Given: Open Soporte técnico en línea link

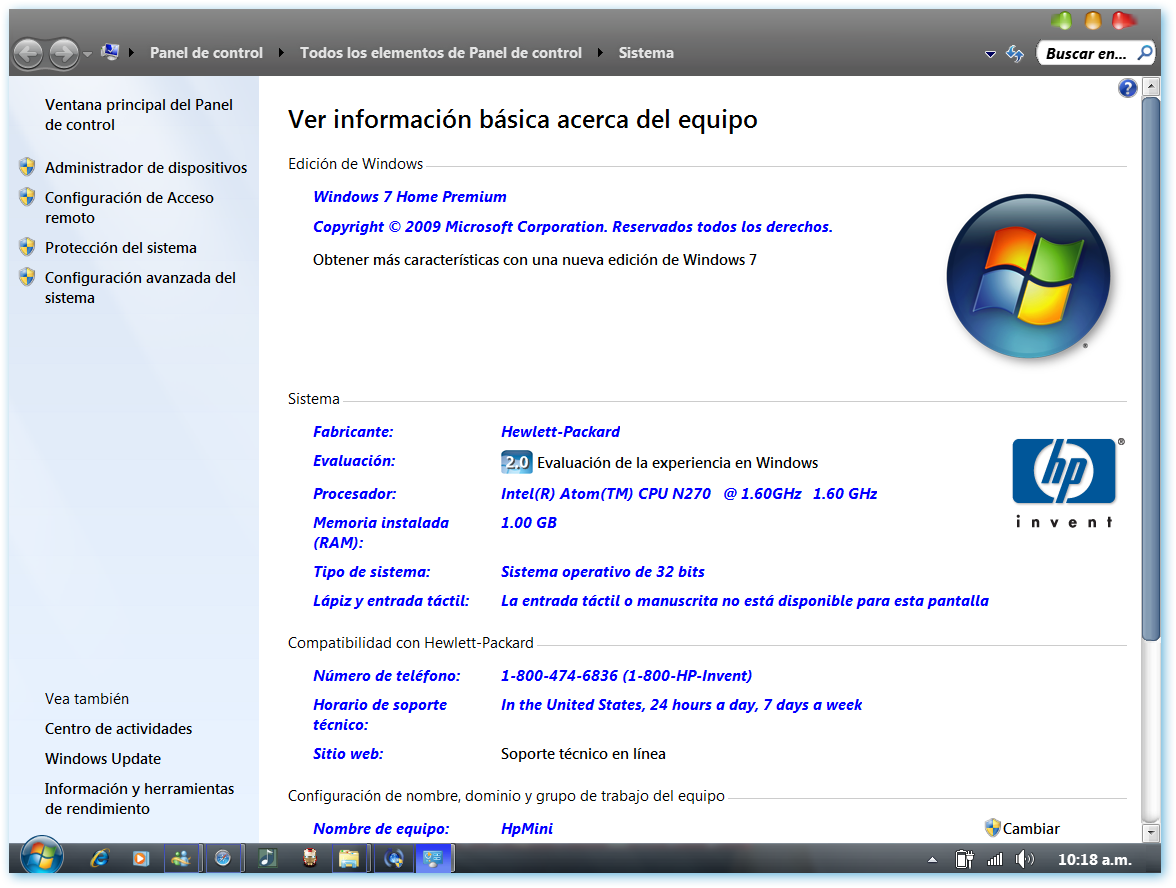Looking at the screenshot, I should click(x=583, y=754).
